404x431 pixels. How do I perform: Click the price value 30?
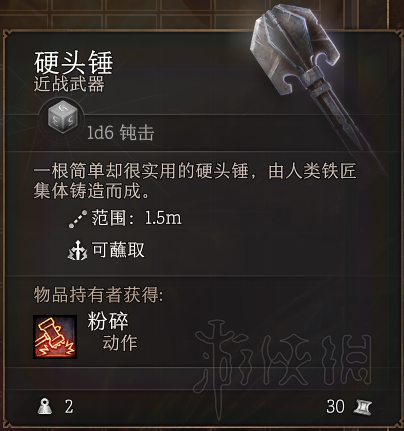(x=335, y=407)
